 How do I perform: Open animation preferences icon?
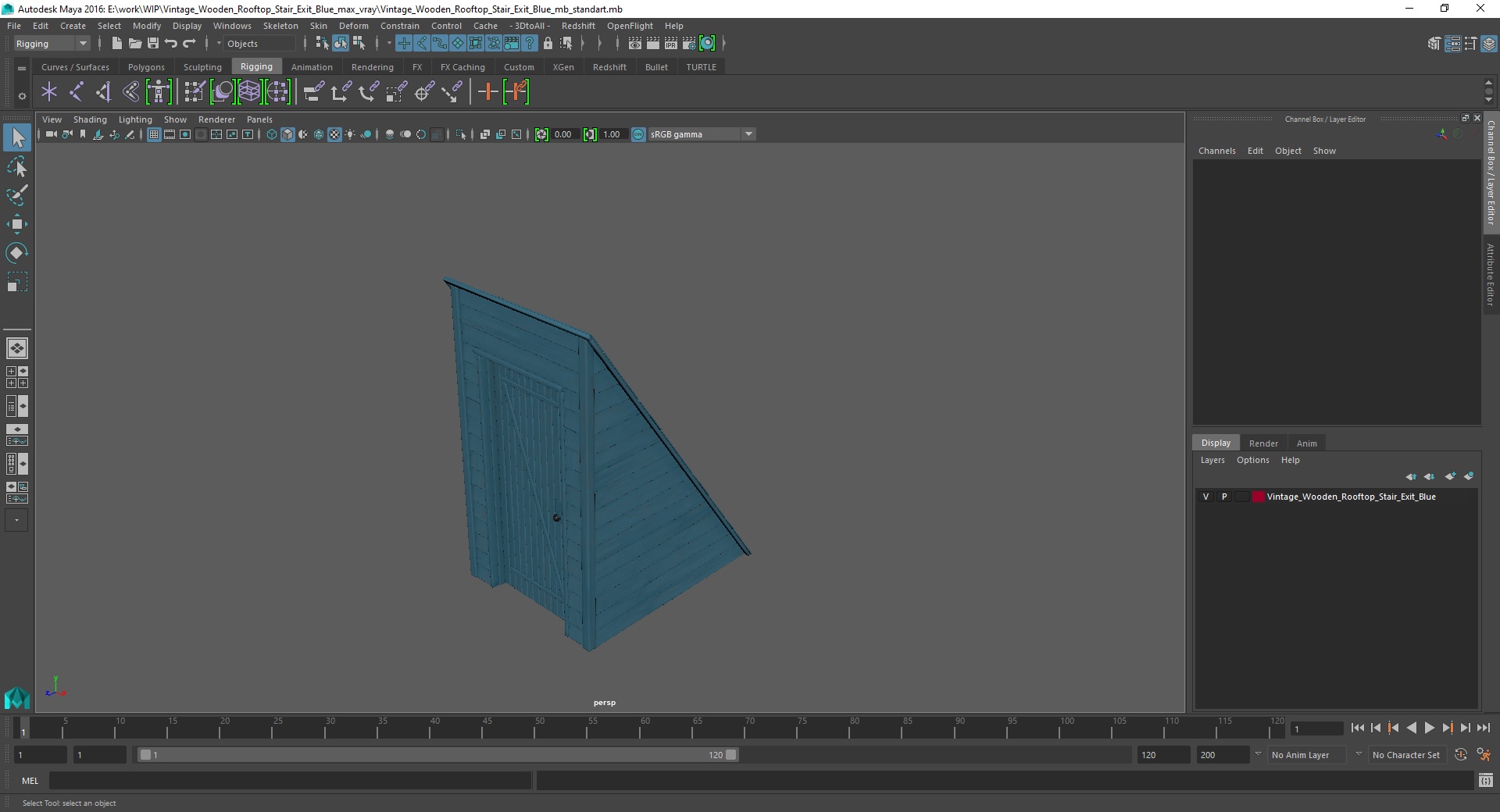tap(1484, 755)
